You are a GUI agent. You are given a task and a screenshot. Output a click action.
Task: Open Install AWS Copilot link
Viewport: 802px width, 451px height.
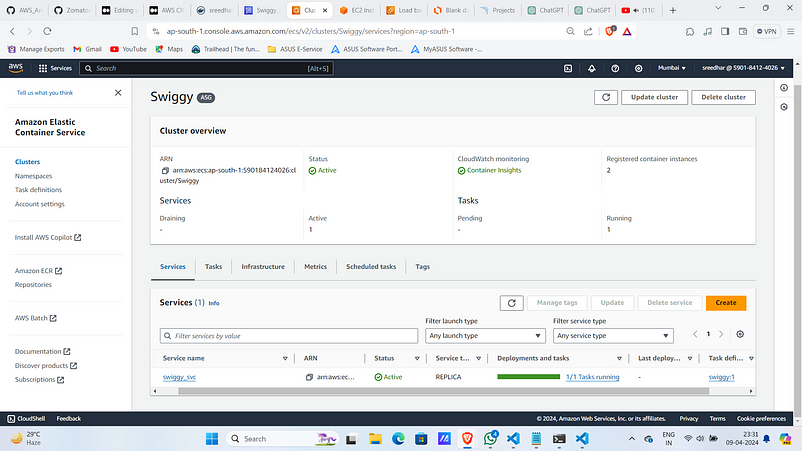coord(48,237)
